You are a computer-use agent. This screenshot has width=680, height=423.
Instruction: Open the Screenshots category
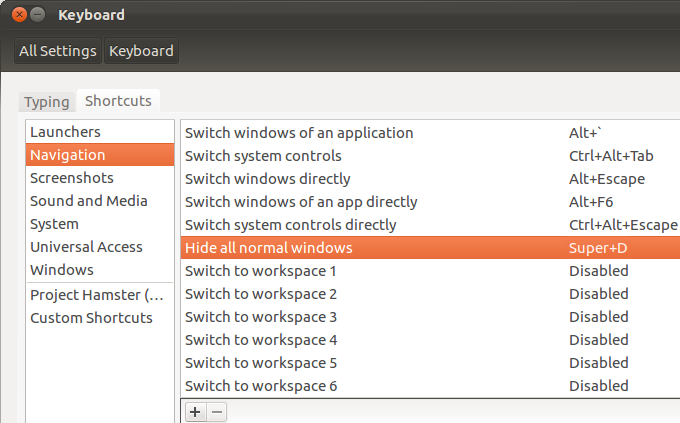pyautogui.click(x=71, y=178)
